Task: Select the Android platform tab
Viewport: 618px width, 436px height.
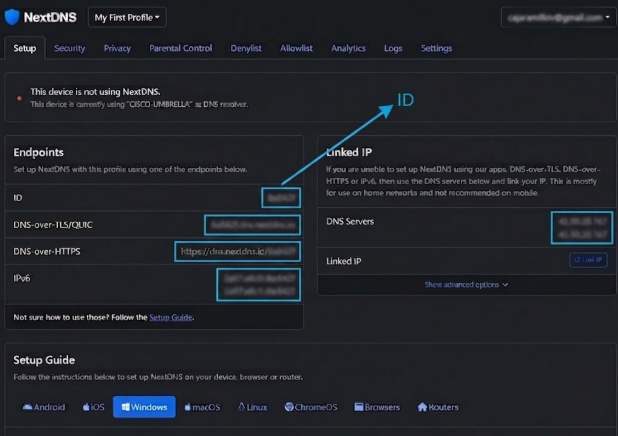Action: point(44,407)
